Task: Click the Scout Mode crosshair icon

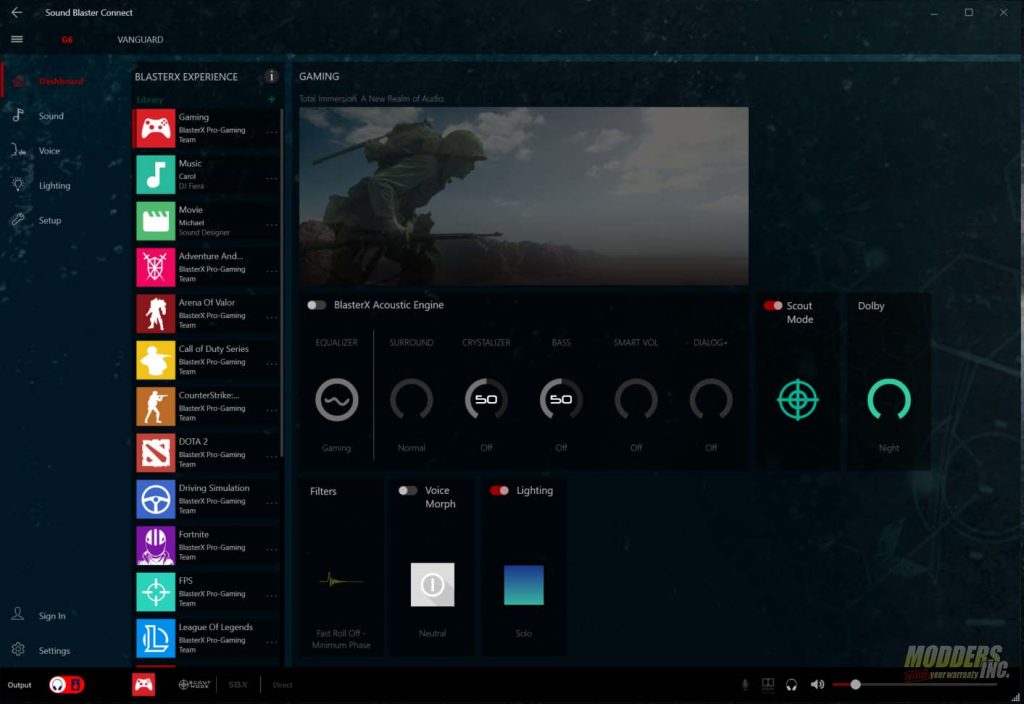Action: 797,400
